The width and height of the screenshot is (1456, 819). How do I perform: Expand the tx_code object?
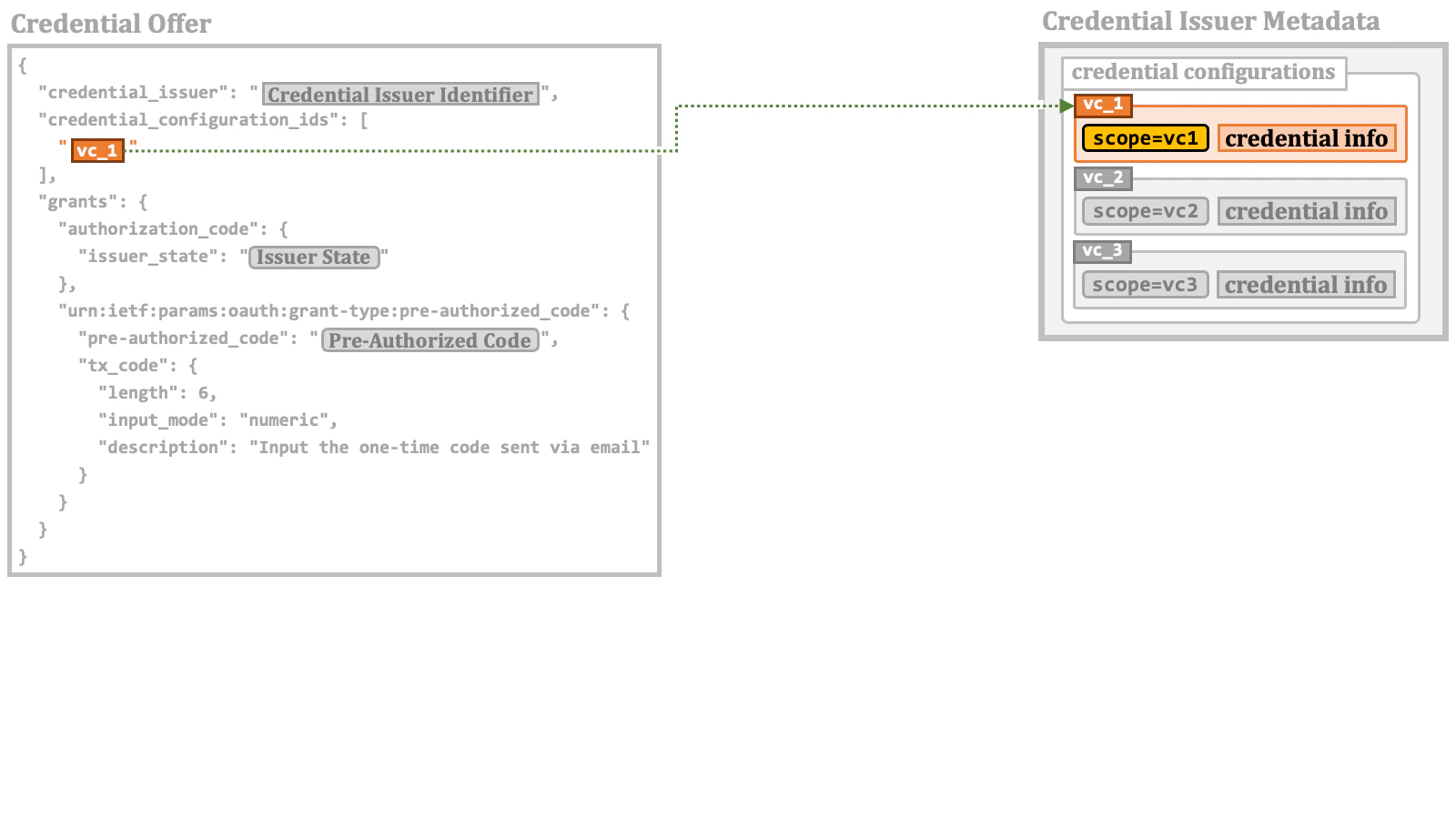point(123,365)
